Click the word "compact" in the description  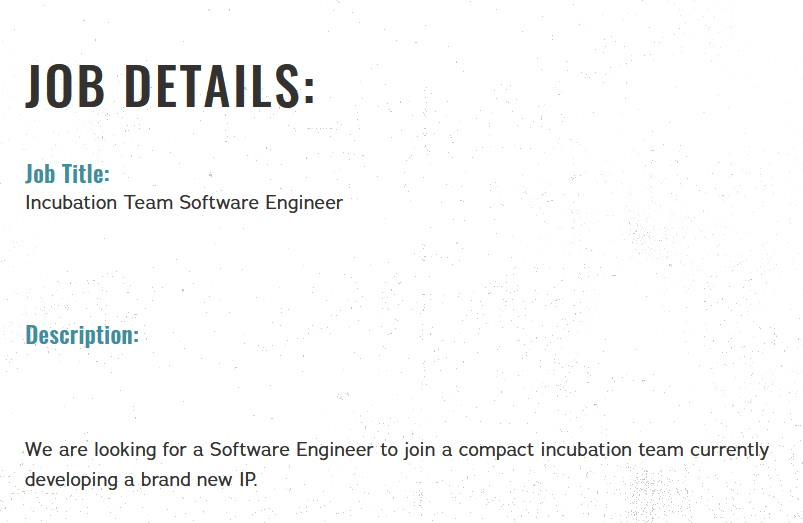tap(496, 449)
